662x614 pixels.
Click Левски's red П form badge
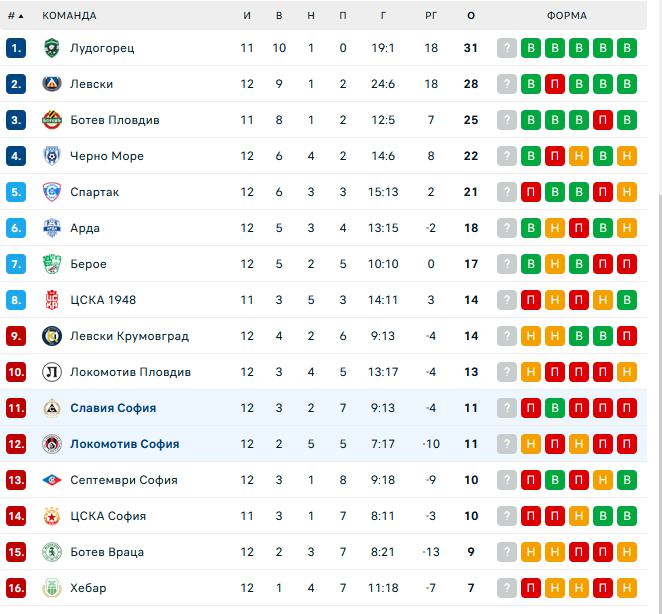[x=555, y=84]
